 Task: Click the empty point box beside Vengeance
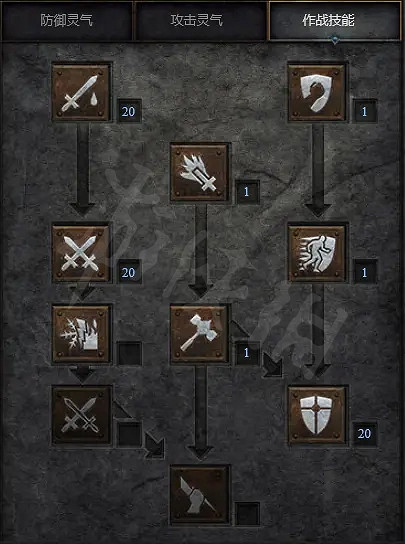pos(129,353)
